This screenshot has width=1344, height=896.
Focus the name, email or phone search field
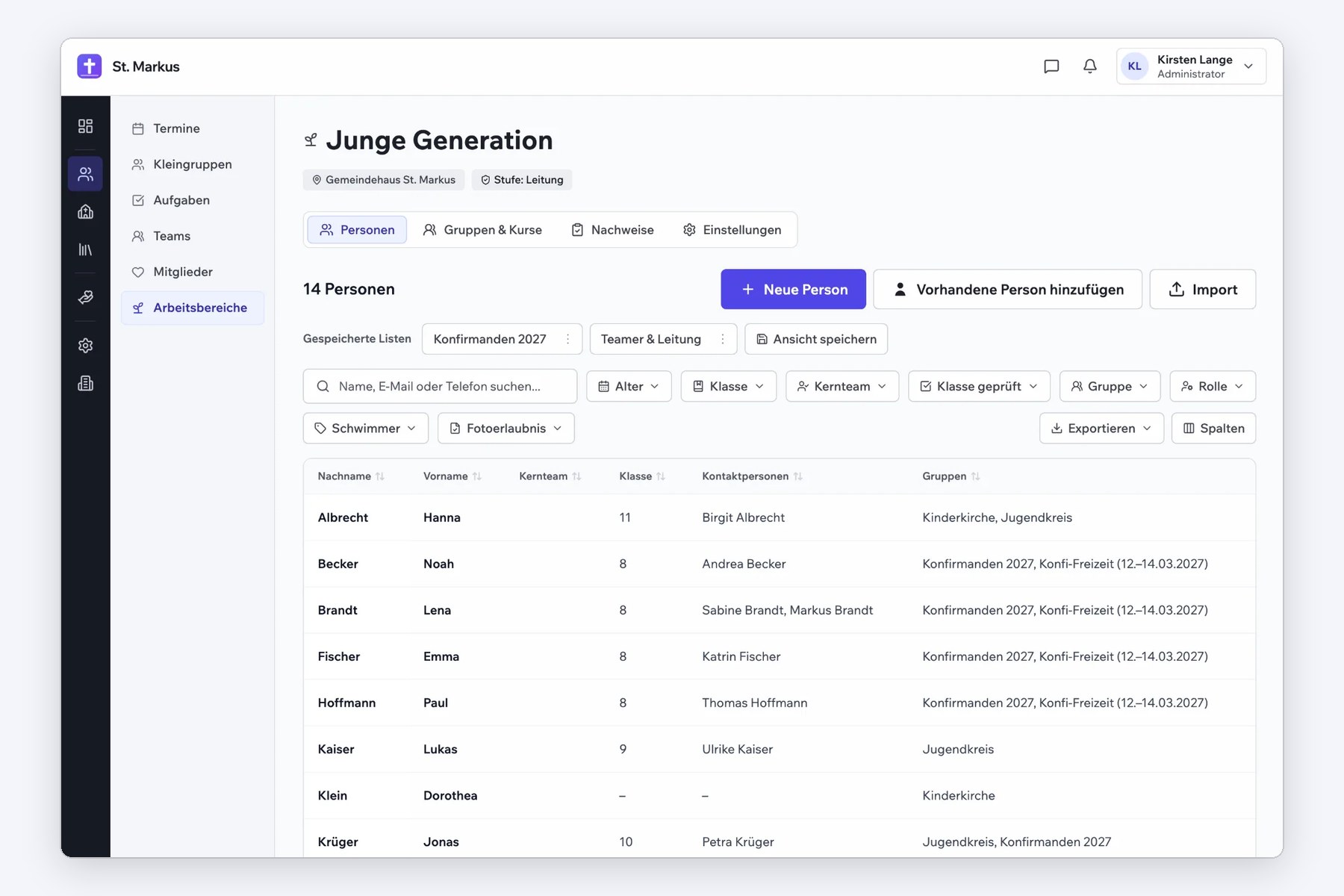[440, 386]
